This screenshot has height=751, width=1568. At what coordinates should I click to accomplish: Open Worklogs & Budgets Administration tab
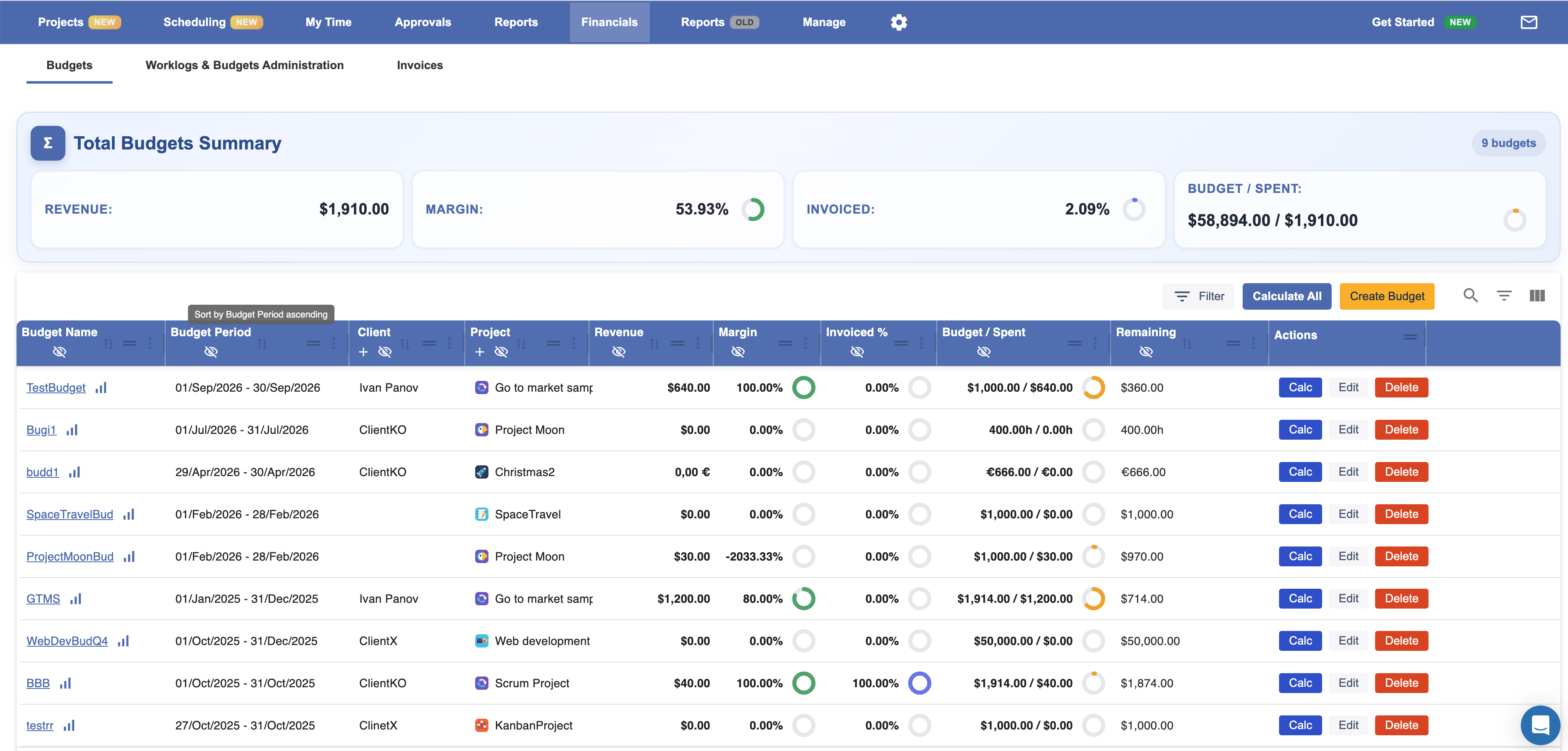245,65
